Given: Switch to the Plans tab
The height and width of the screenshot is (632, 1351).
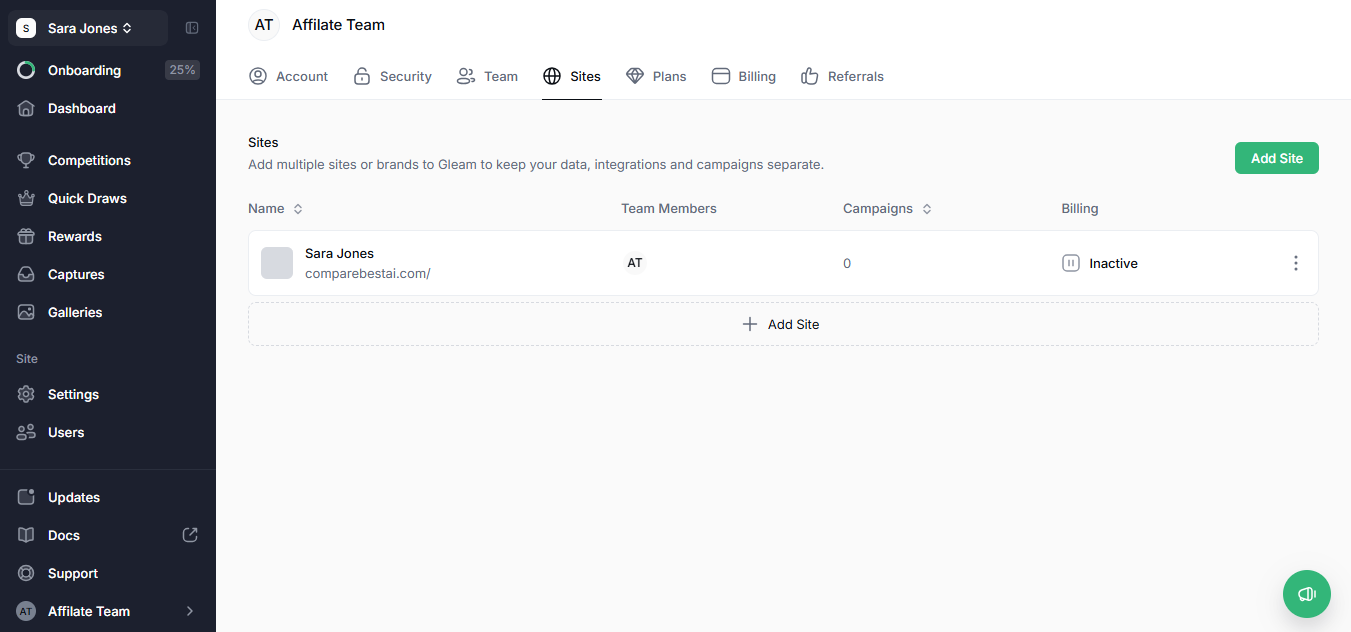Looking at the screenshot, I should (x=656, y=76).
